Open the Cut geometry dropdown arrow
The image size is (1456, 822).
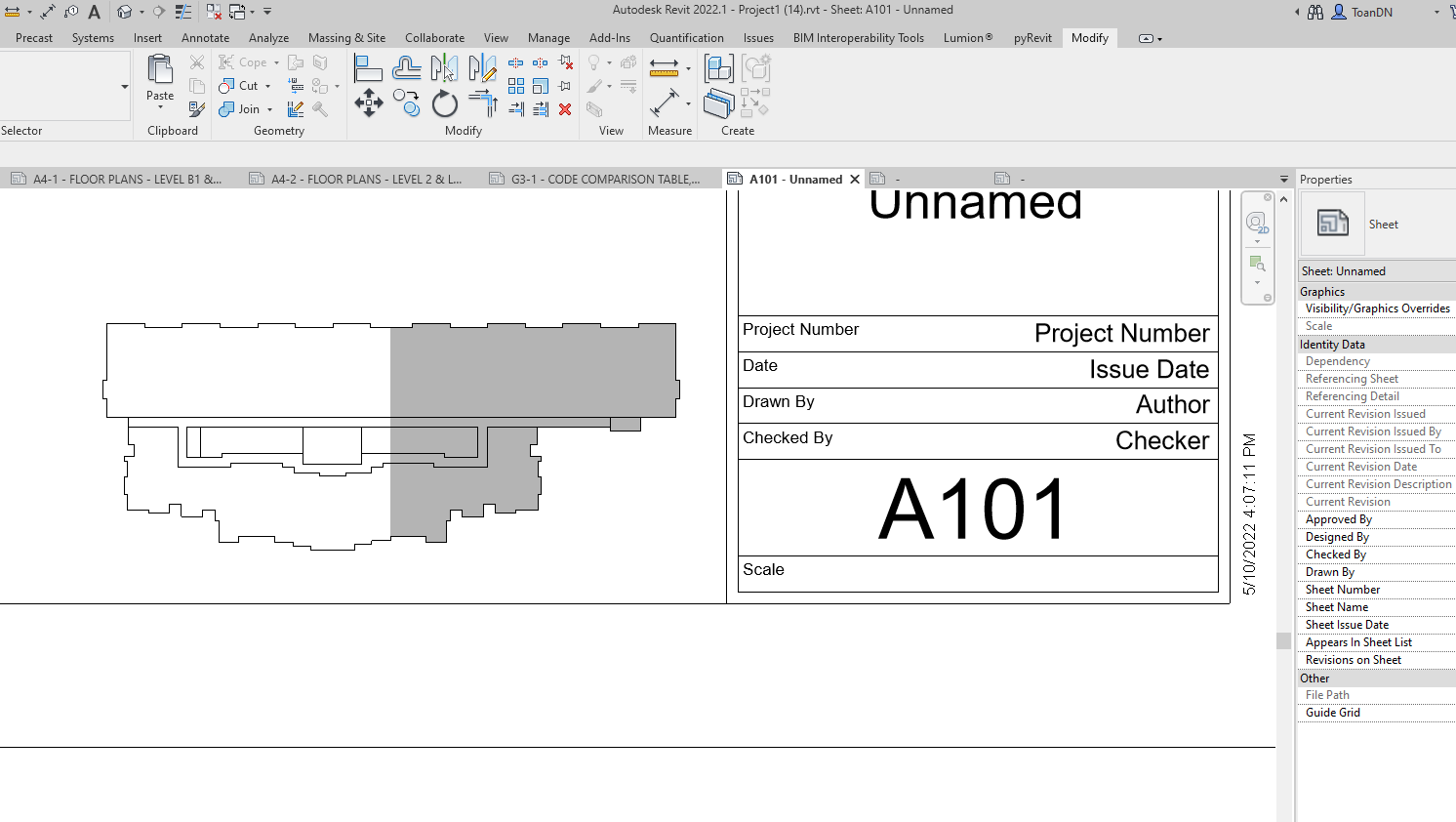[x=268, y=86]
